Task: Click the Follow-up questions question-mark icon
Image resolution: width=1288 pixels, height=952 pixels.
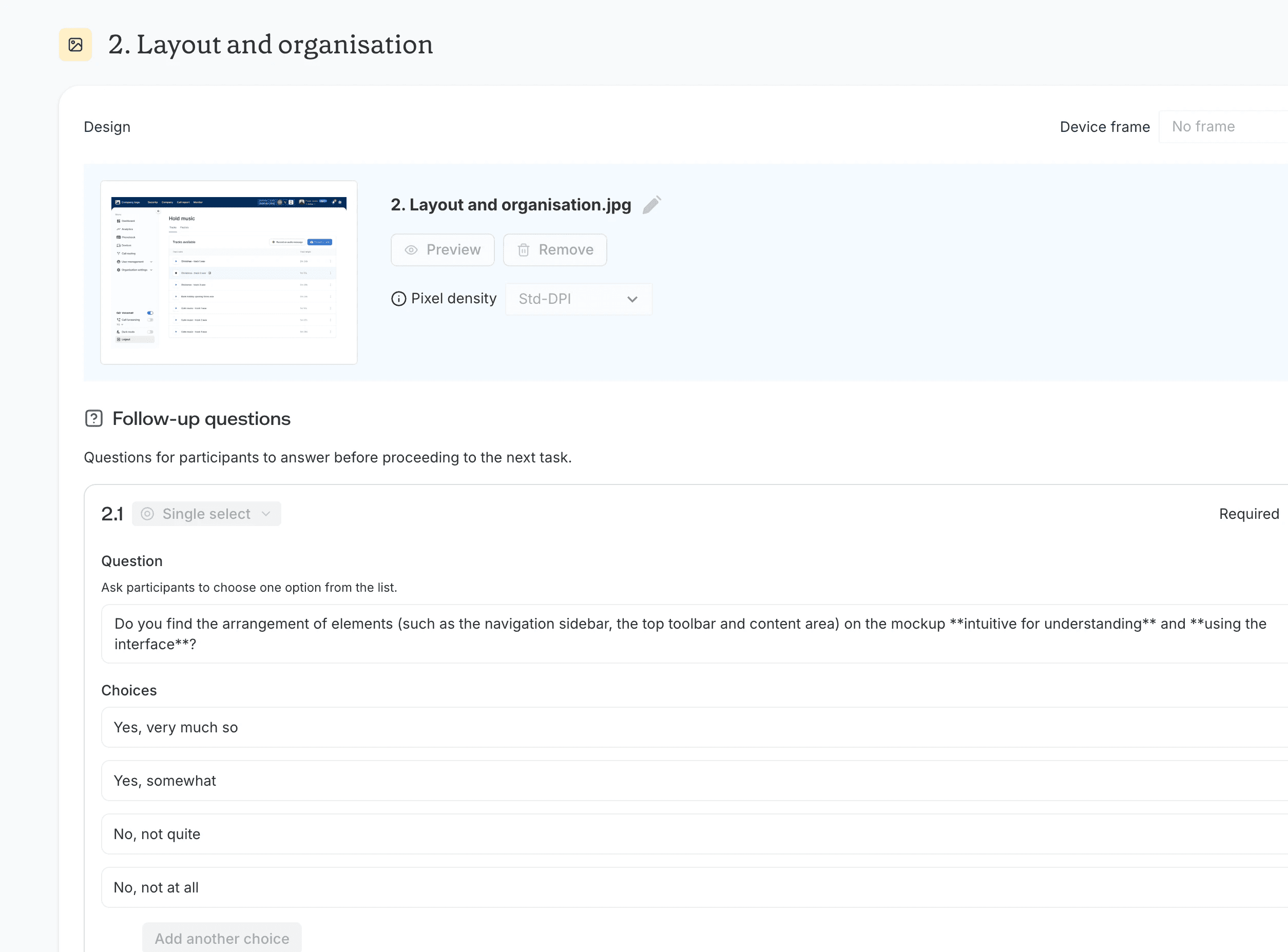Action: click(x=93, y=418)
